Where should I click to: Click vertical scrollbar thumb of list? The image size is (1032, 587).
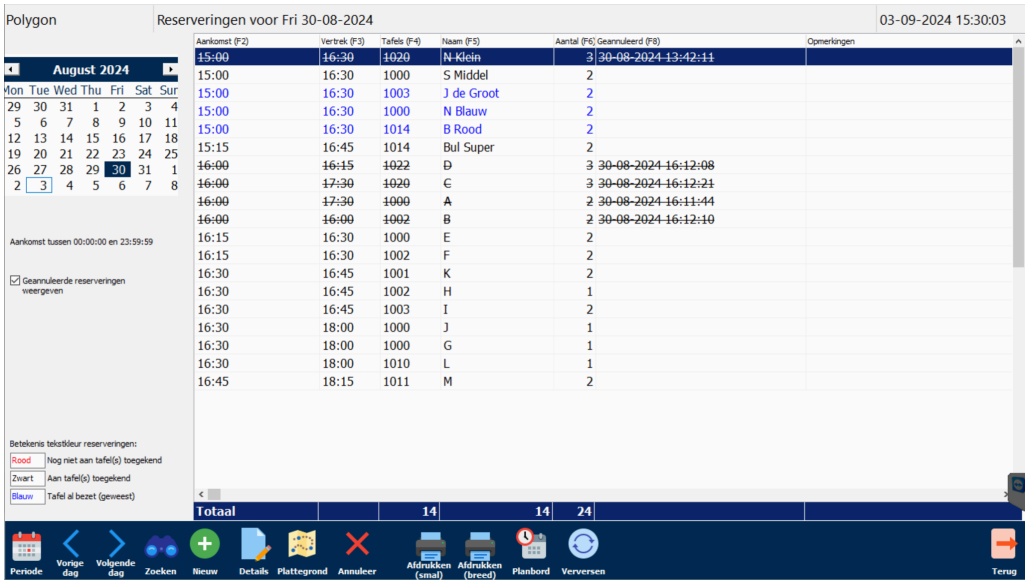pyautogui.click(x=1019, y=157)
